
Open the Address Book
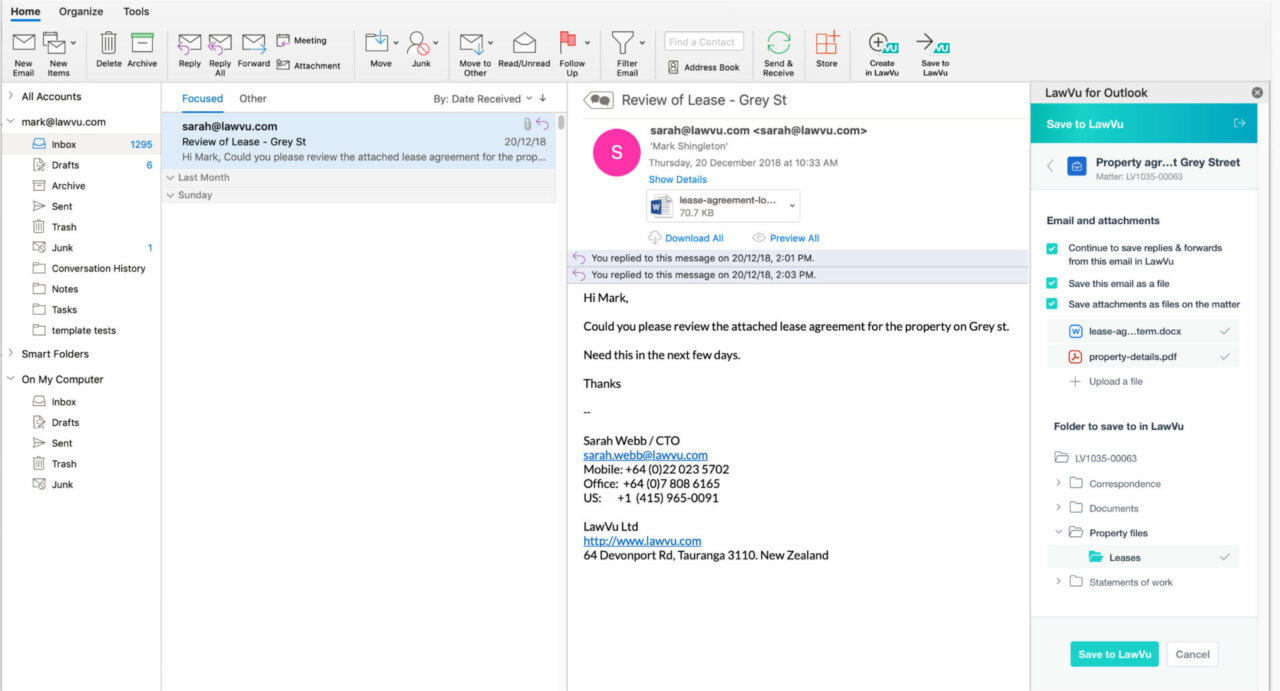tap(703, 67)
